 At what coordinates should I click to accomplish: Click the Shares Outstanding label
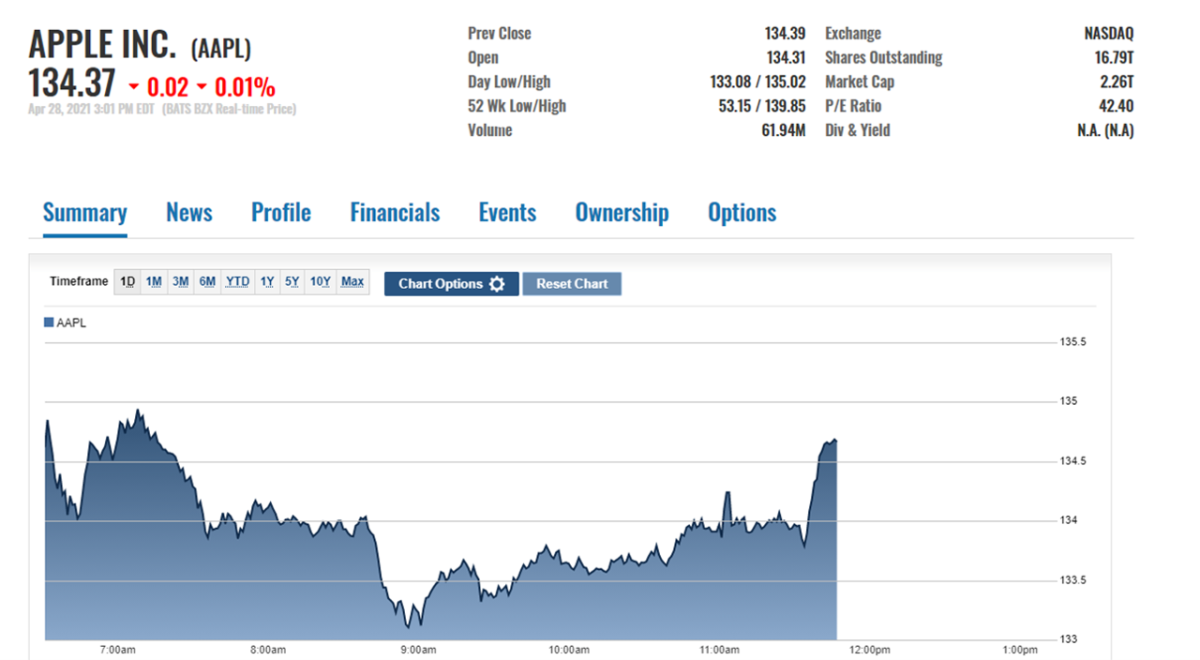coord(884,58)
